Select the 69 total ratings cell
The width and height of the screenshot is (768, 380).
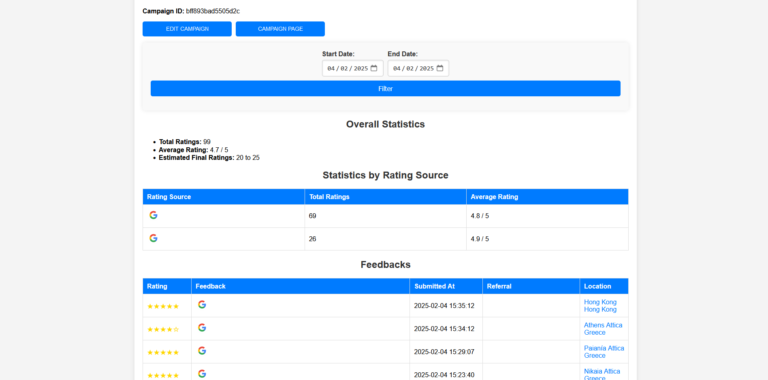pyautogui.click(x=385, y=216)
